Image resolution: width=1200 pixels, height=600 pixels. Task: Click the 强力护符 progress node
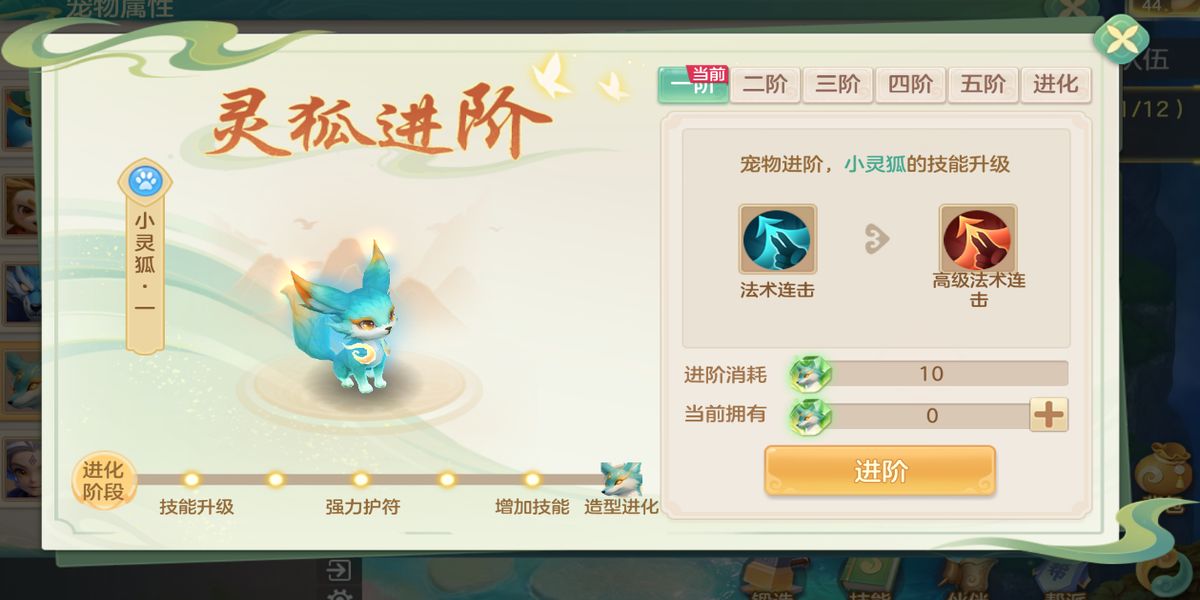pos(361,480)
